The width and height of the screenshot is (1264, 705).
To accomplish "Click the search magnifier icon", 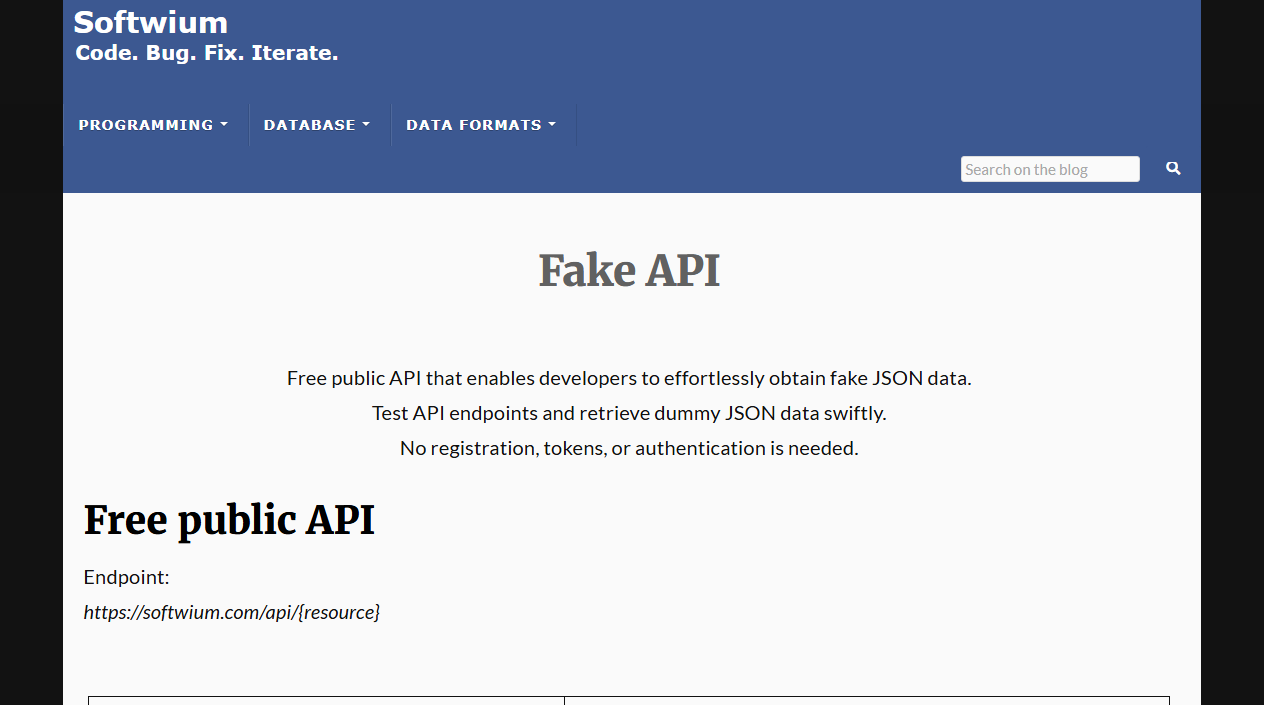I will (x=1172, y=168).
